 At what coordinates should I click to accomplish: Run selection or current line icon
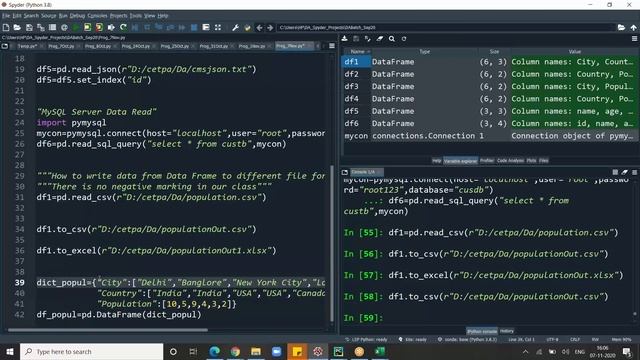pyautogui.click(x=111, y=27)
